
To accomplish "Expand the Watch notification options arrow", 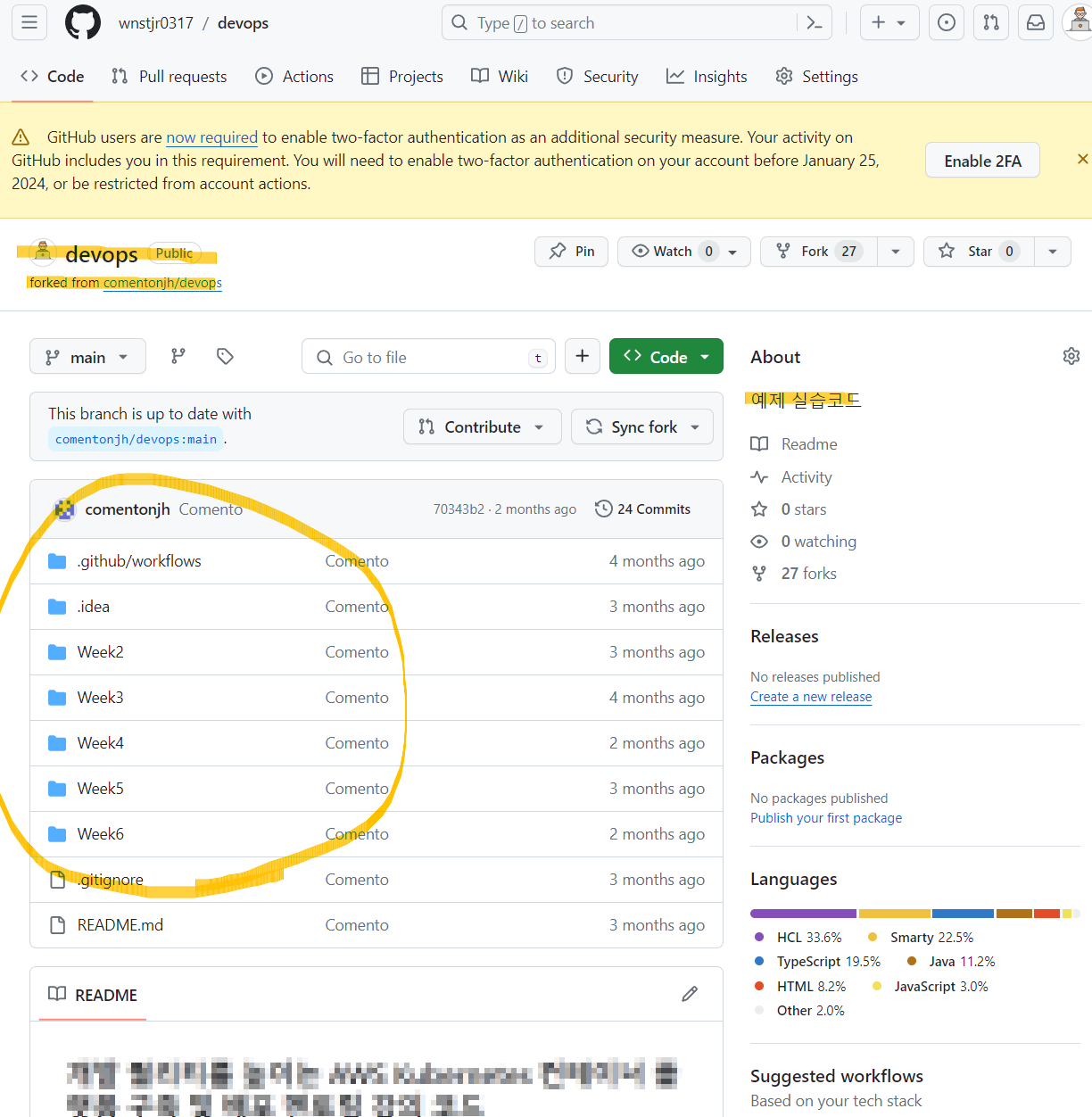I will [734, 252].
